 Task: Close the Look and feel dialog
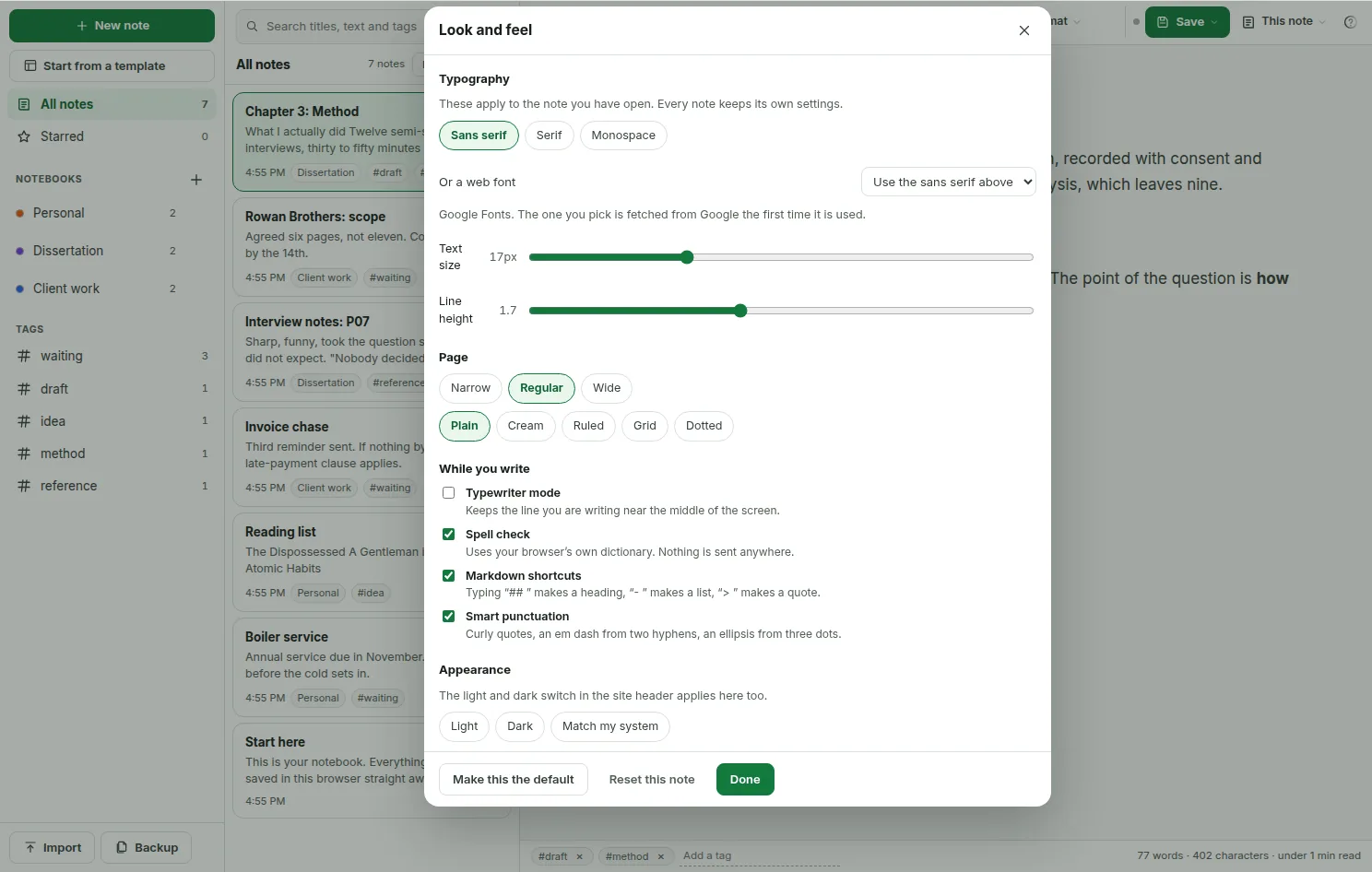(1023, 30)
